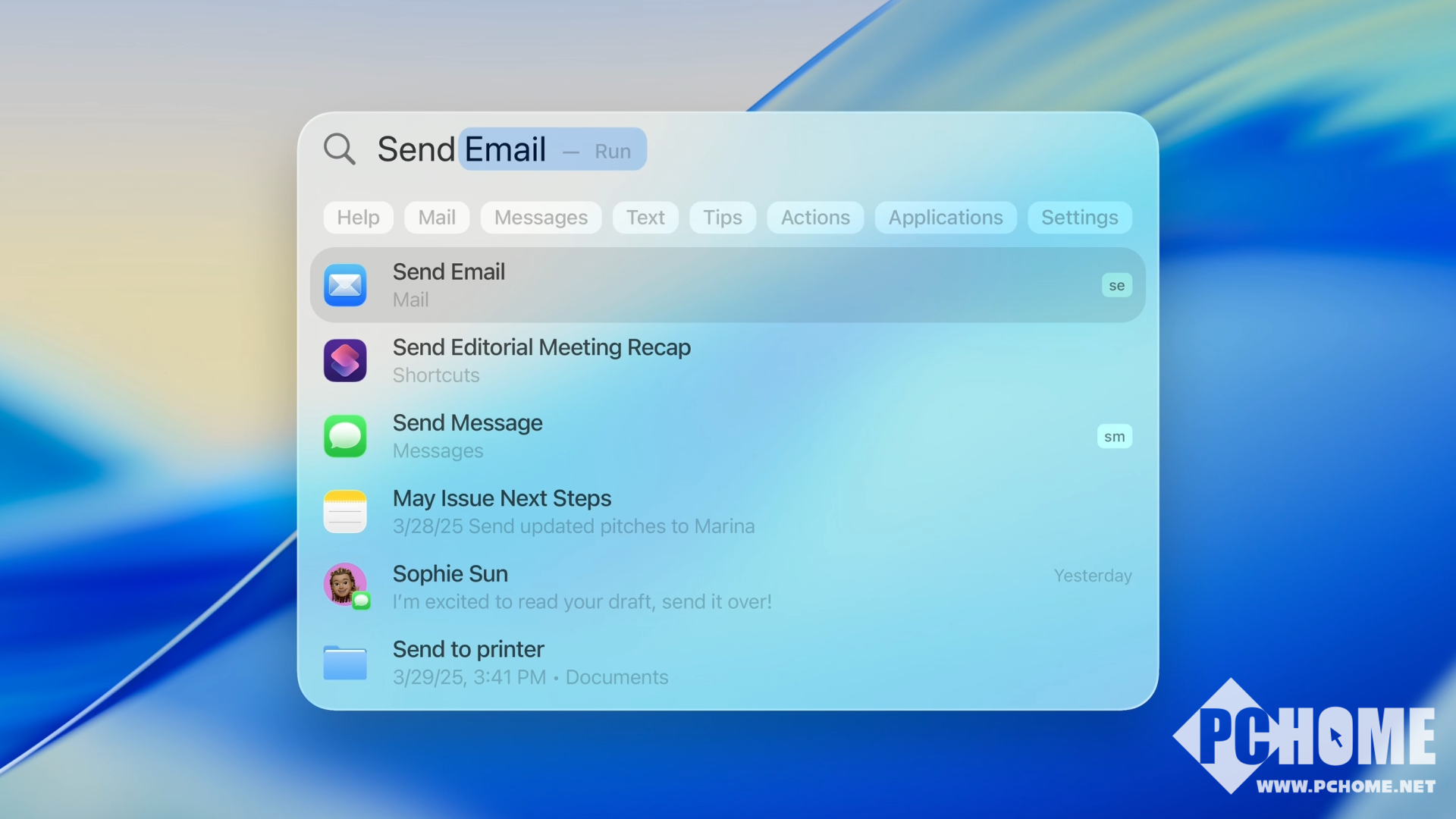The width and height of the screenshot is (1456, 819).
Task: Filter results by Actions
Action: (x=815, y=218)
